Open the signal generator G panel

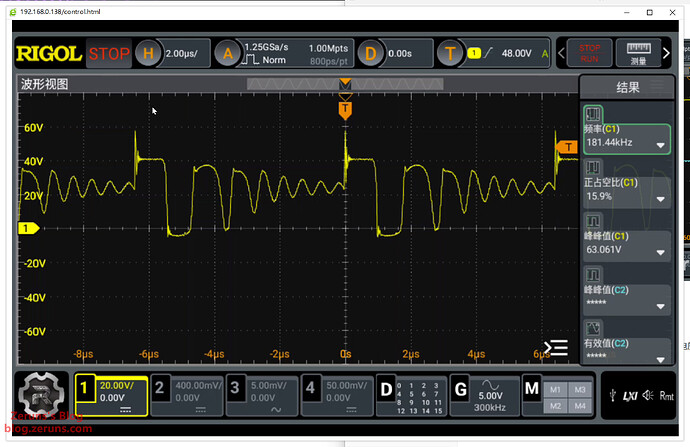tap(460, 389)
